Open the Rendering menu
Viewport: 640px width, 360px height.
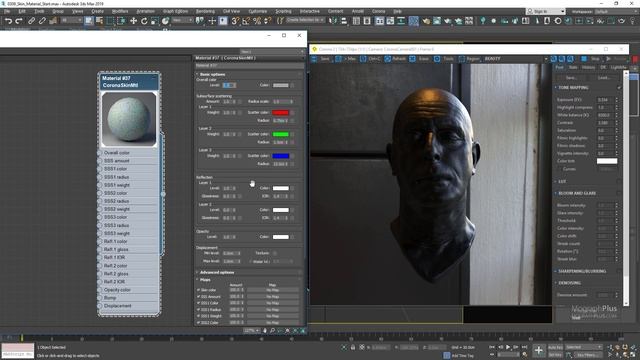(x=205, y=11)
